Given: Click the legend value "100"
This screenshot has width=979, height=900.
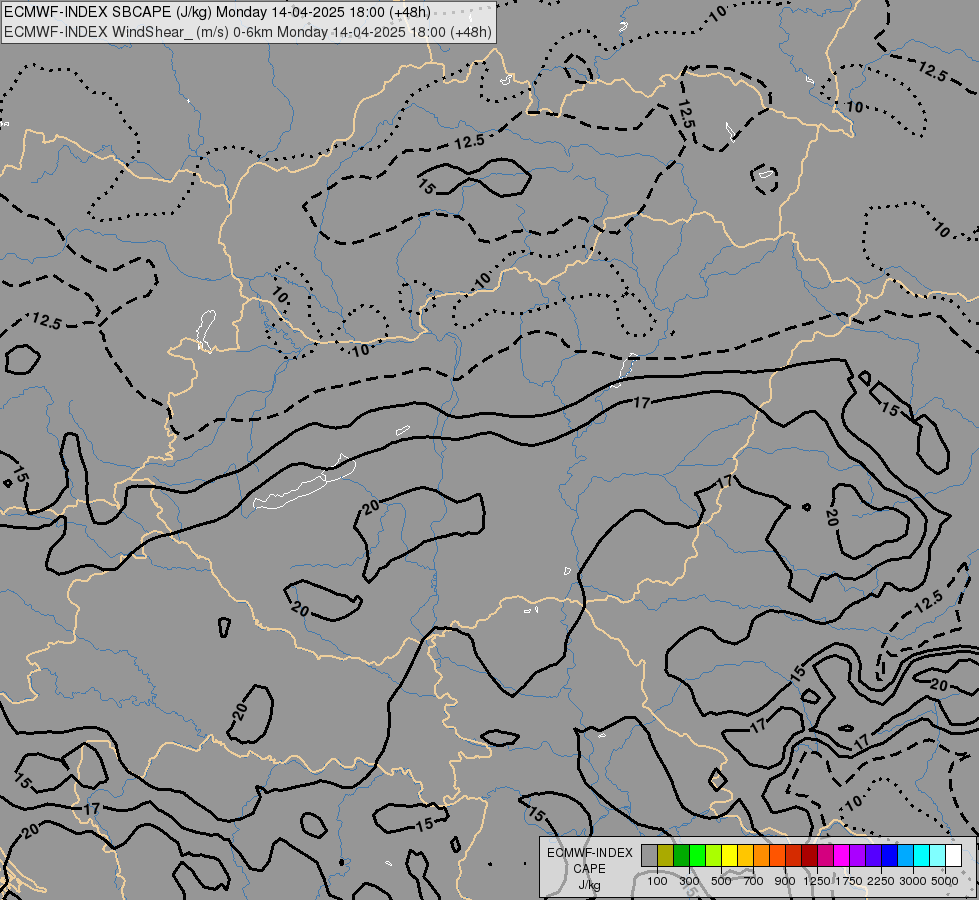Looking at the screenshot, I should (657, 881).
